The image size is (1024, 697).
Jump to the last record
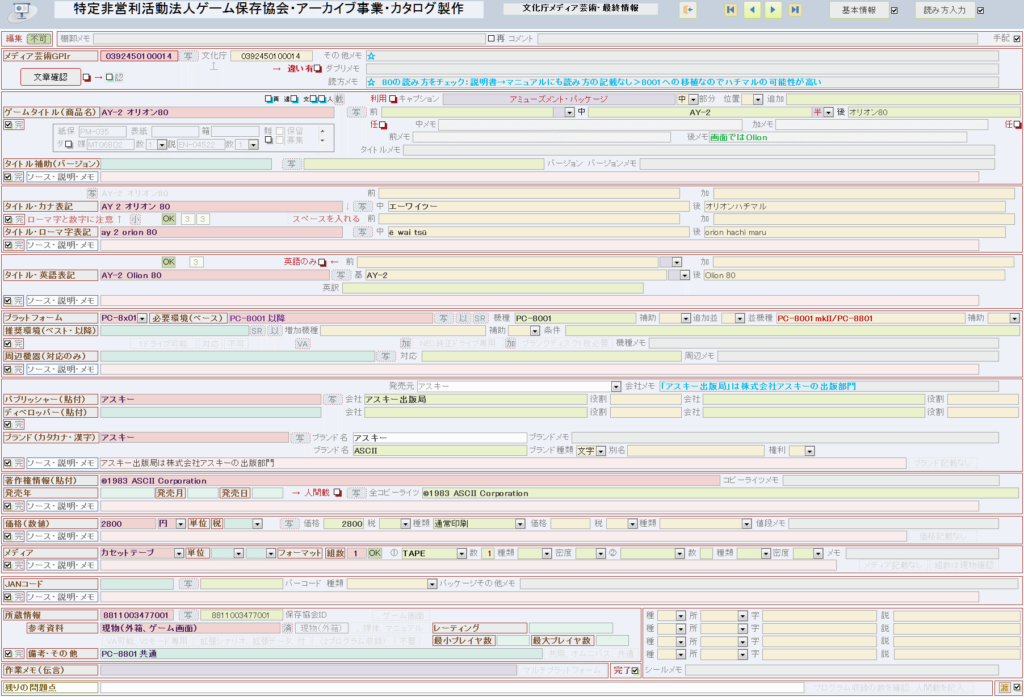(x=795, y=10)
